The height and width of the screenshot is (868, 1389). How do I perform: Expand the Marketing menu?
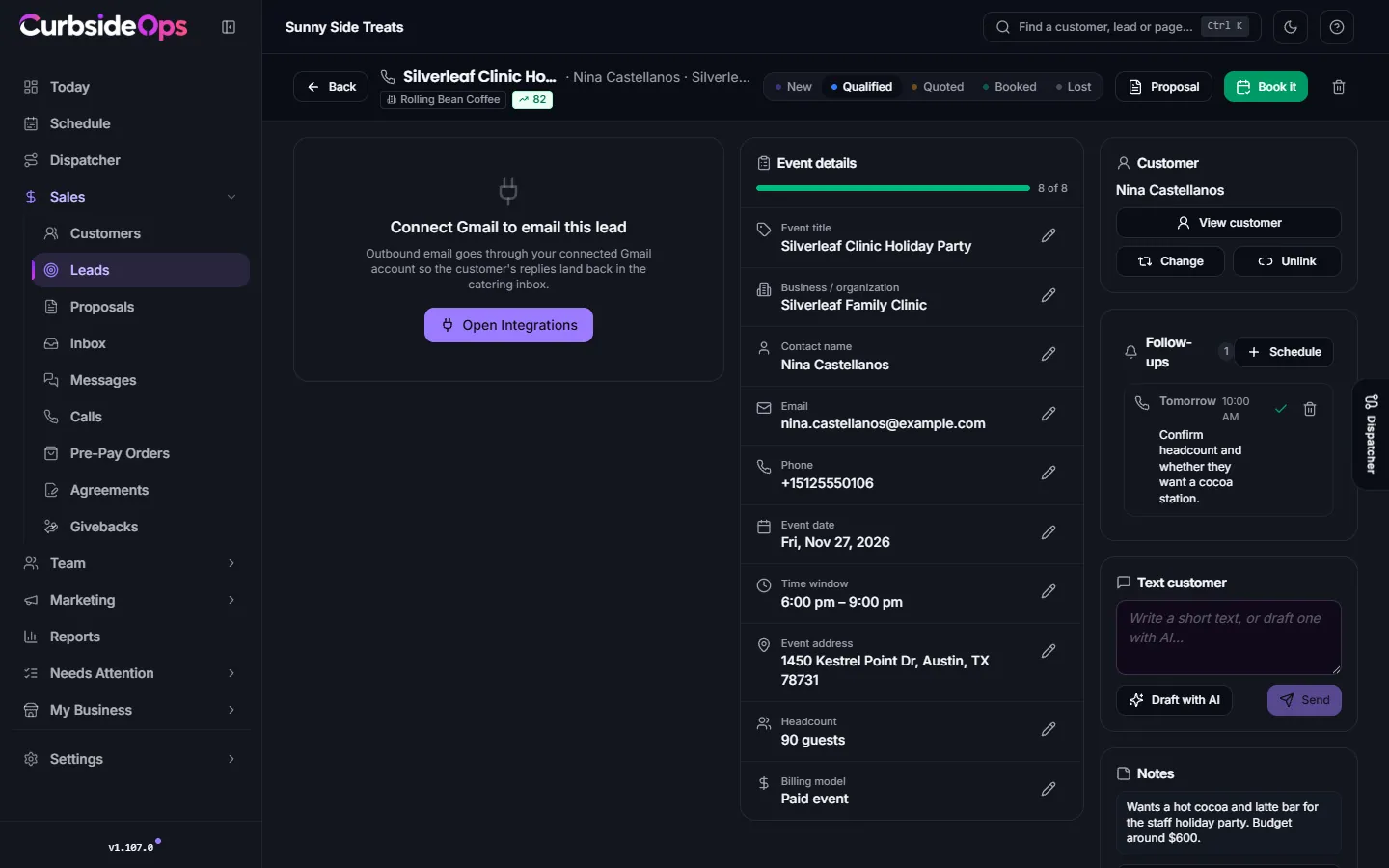click(130, 600)
